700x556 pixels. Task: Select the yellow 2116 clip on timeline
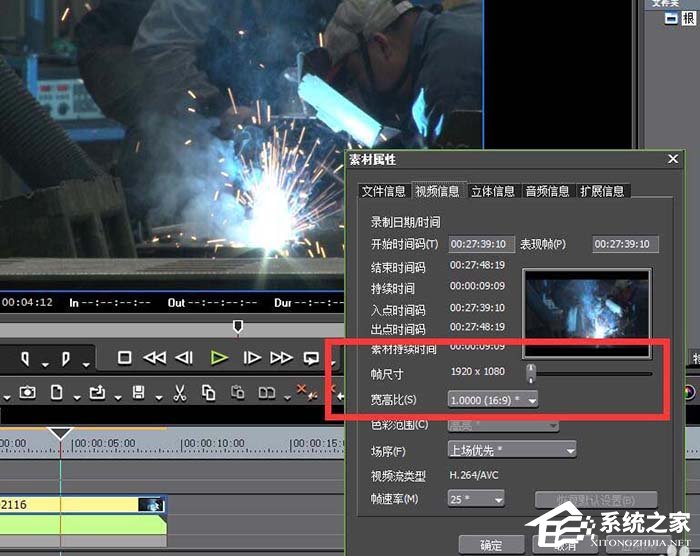click(x=70, y=506)
